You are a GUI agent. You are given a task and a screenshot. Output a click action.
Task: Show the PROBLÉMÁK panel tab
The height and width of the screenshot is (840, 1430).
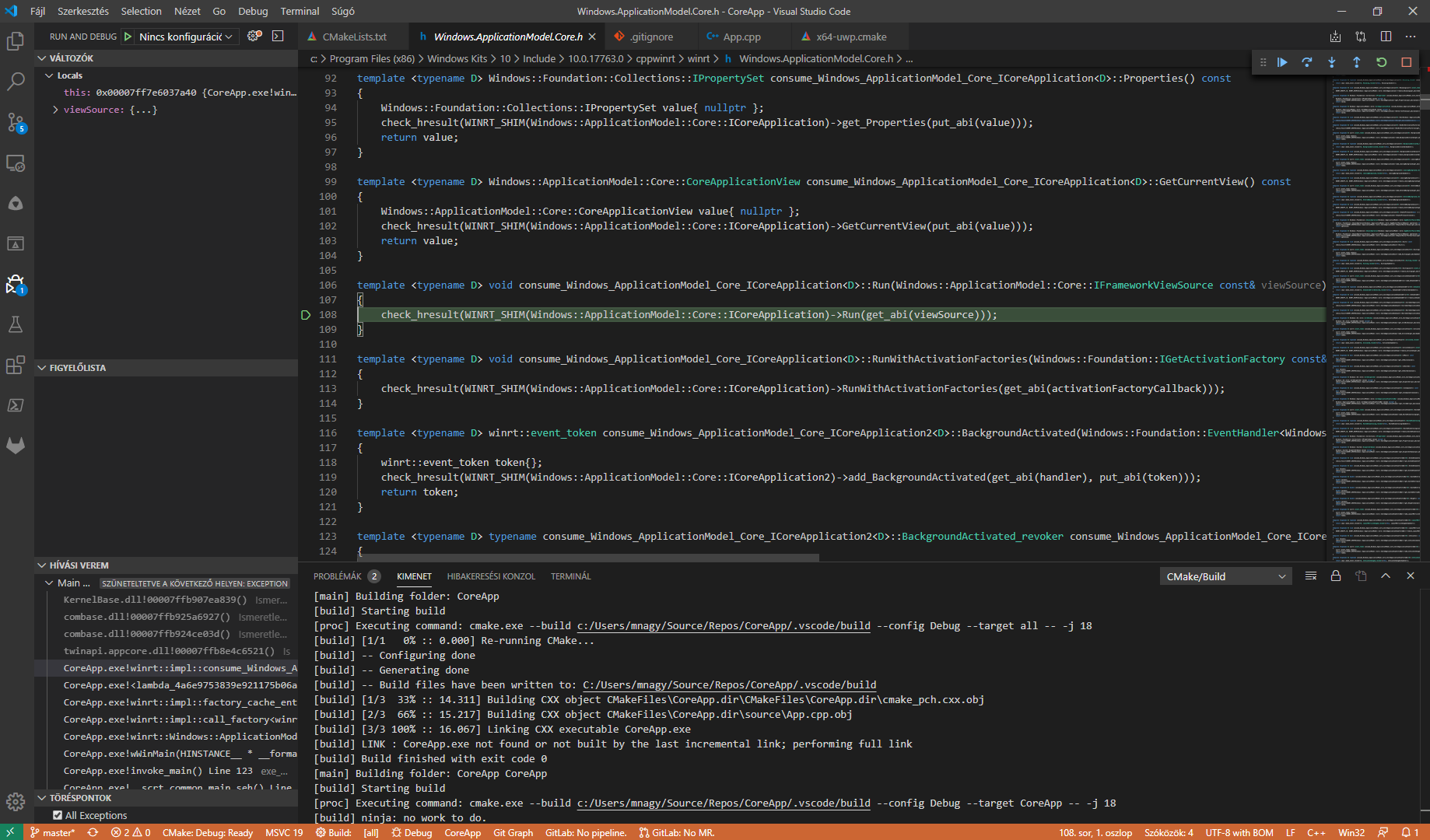338,576
